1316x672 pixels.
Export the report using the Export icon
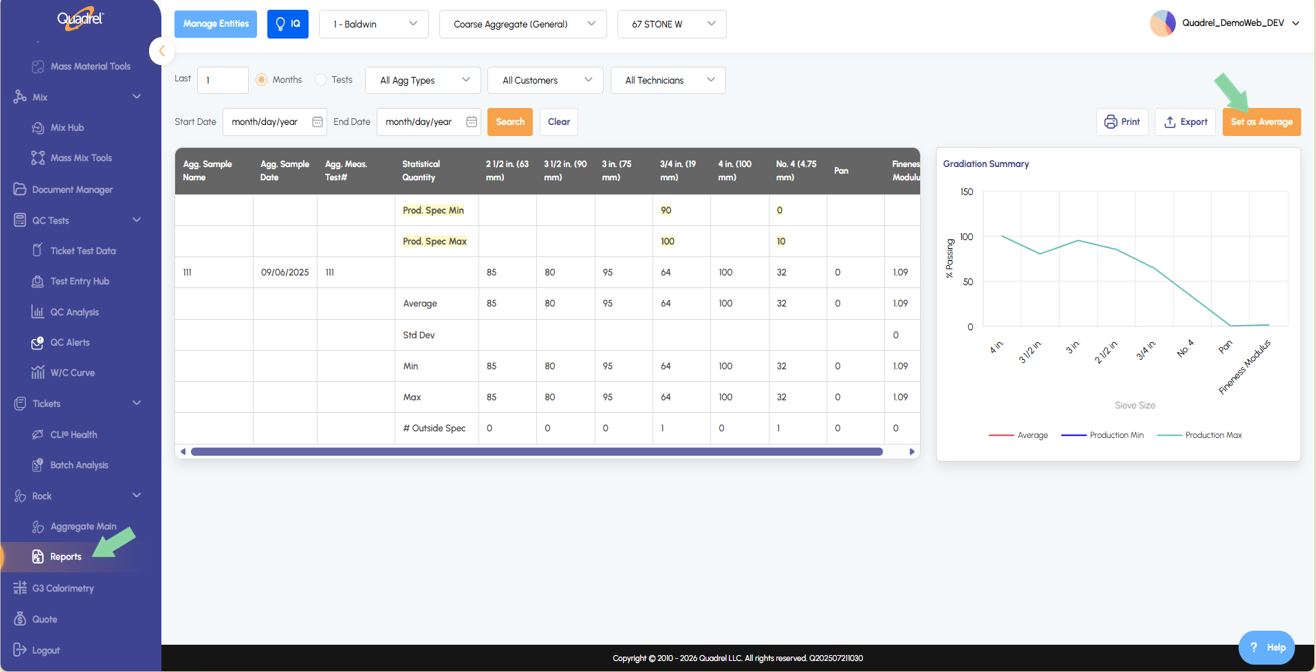click(1185, 122)
